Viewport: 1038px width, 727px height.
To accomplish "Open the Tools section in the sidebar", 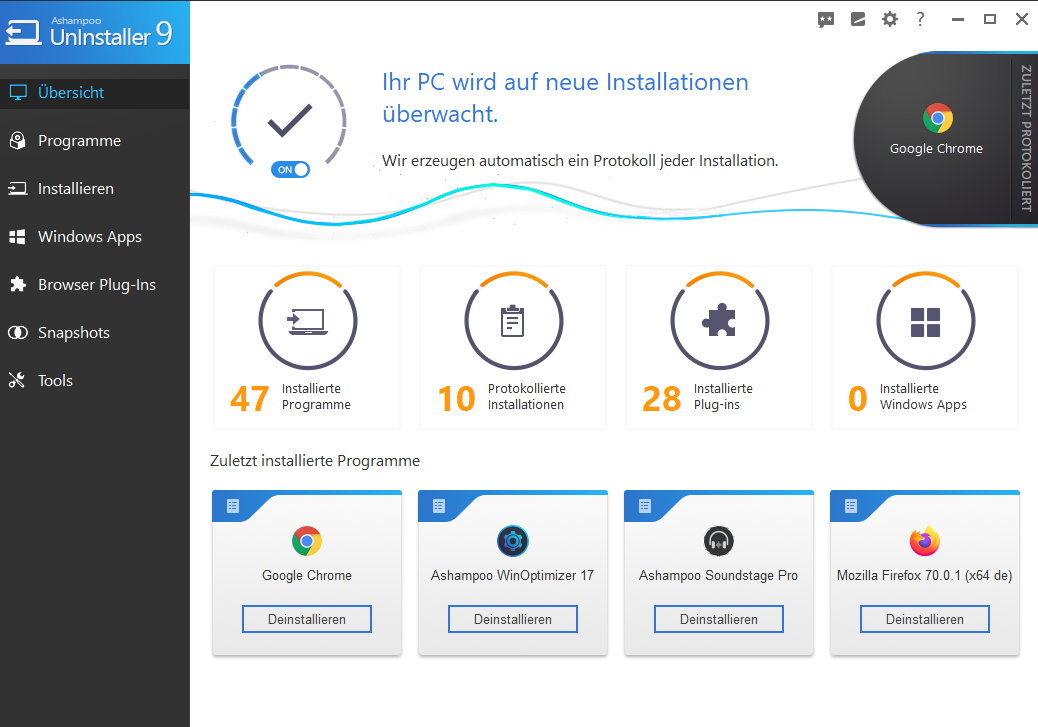I will click(56, 380).
